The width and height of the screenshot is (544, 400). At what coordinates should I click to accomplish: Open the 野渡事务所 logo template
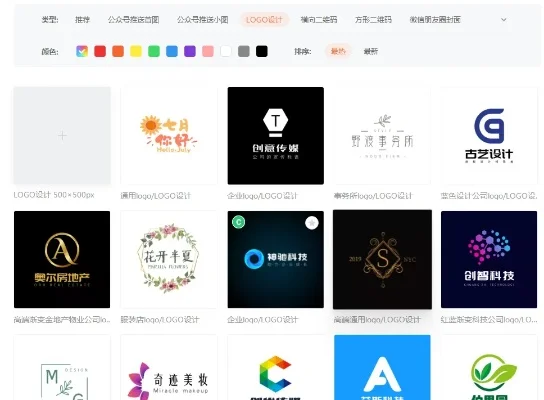pos(382,135)
